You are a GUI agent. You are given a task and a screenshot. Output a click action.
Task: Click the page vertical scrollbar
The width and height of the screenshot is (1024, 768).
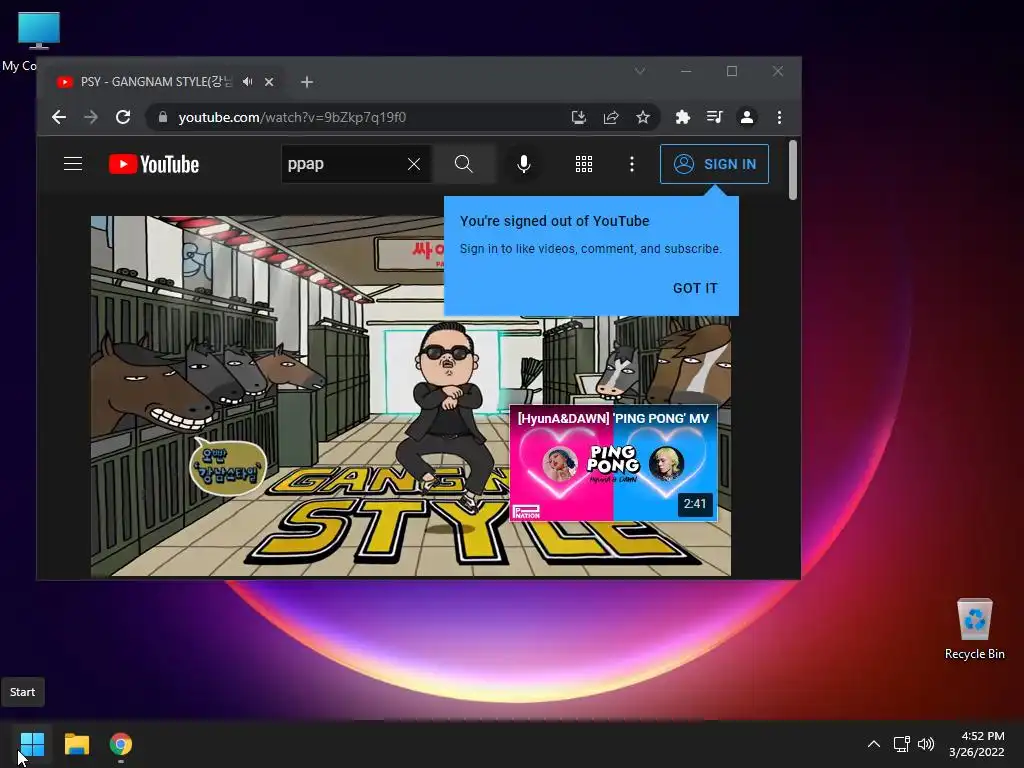tap(793, 170)
